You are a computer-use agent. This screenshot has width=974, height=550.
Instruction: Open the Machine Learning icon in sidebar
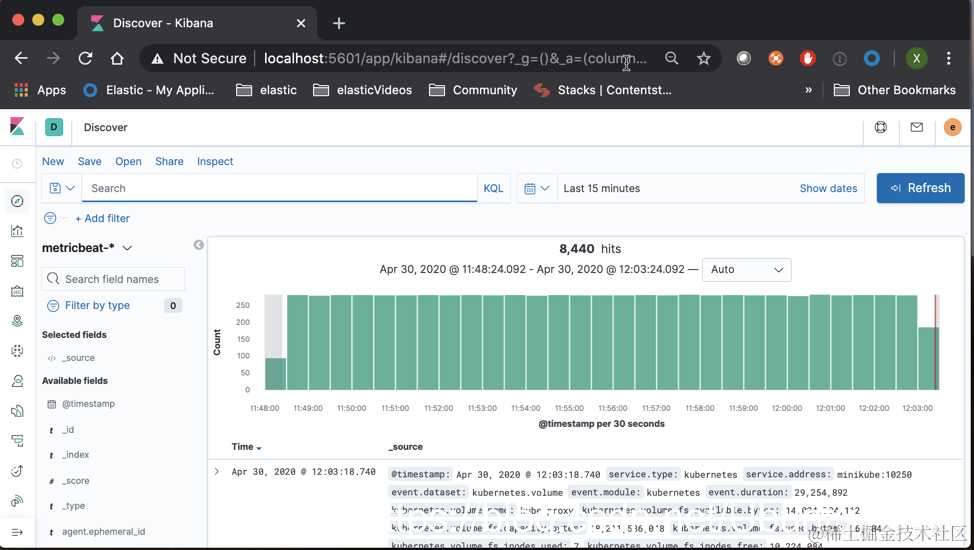pyautogui.click(x=17, y=351)
